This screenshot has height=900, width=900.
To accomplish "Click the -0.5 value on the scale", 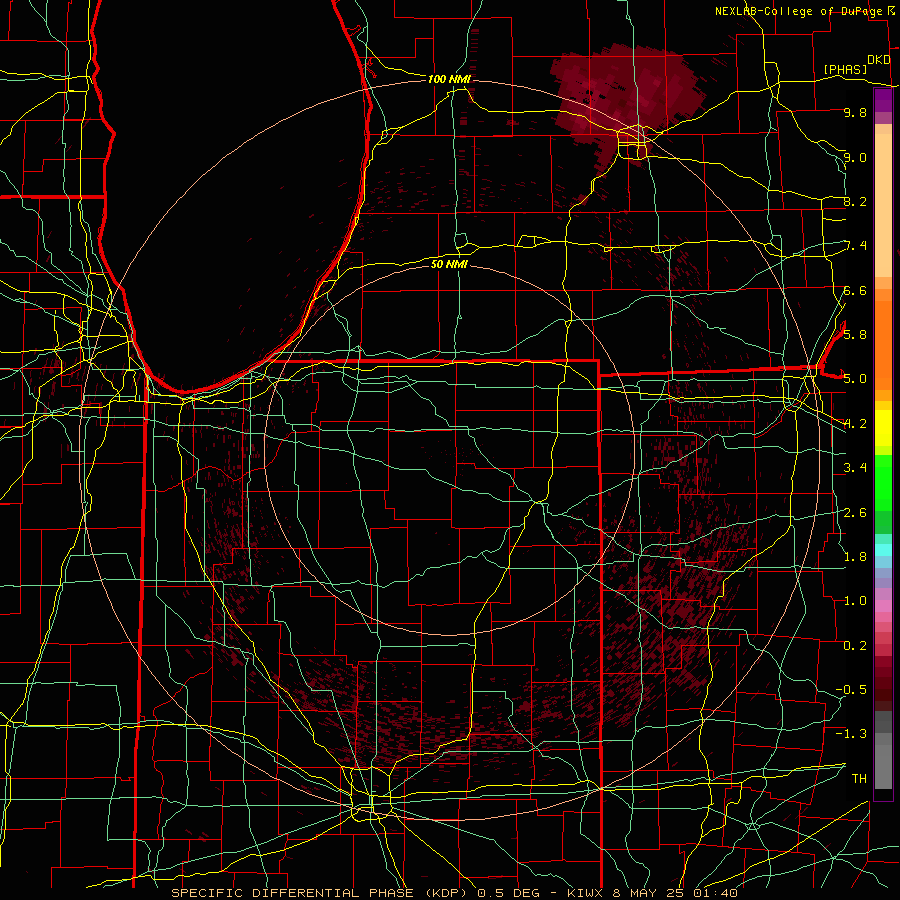I will pos(851,689).
